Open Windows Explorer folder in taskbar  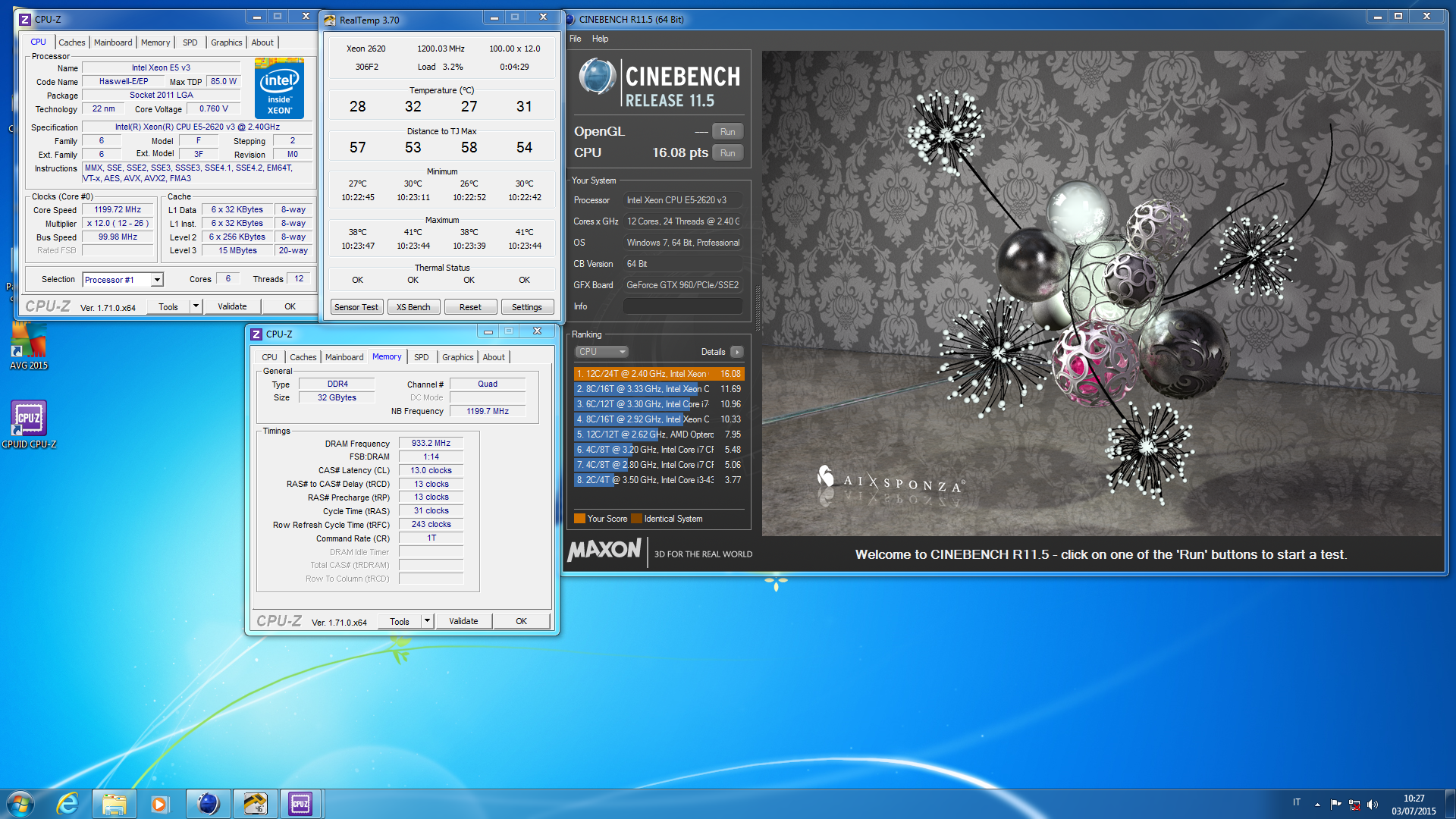pyautogui.click(x=115, y=804)
